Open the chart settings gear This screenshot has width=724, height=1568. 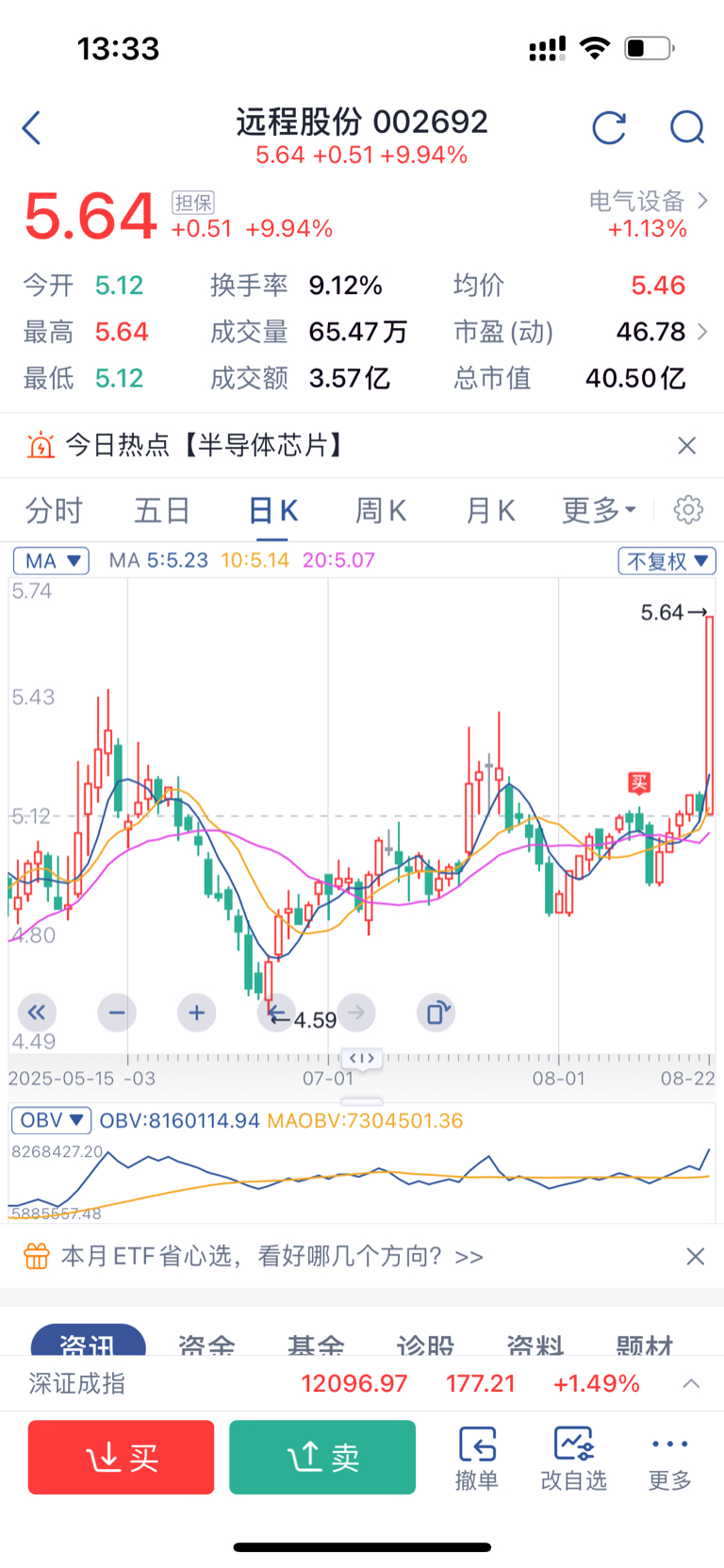[688, 509]
